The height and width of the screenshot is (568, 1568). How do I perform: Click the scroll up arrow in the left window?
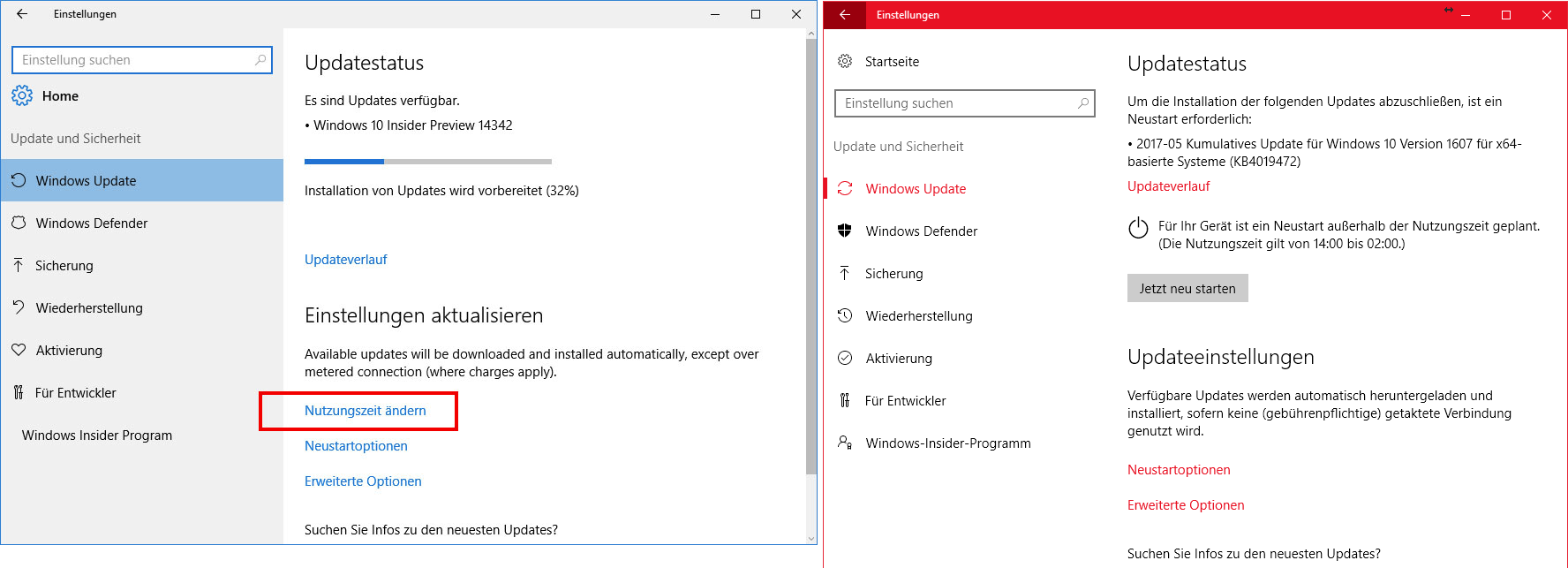click(811, 34)
